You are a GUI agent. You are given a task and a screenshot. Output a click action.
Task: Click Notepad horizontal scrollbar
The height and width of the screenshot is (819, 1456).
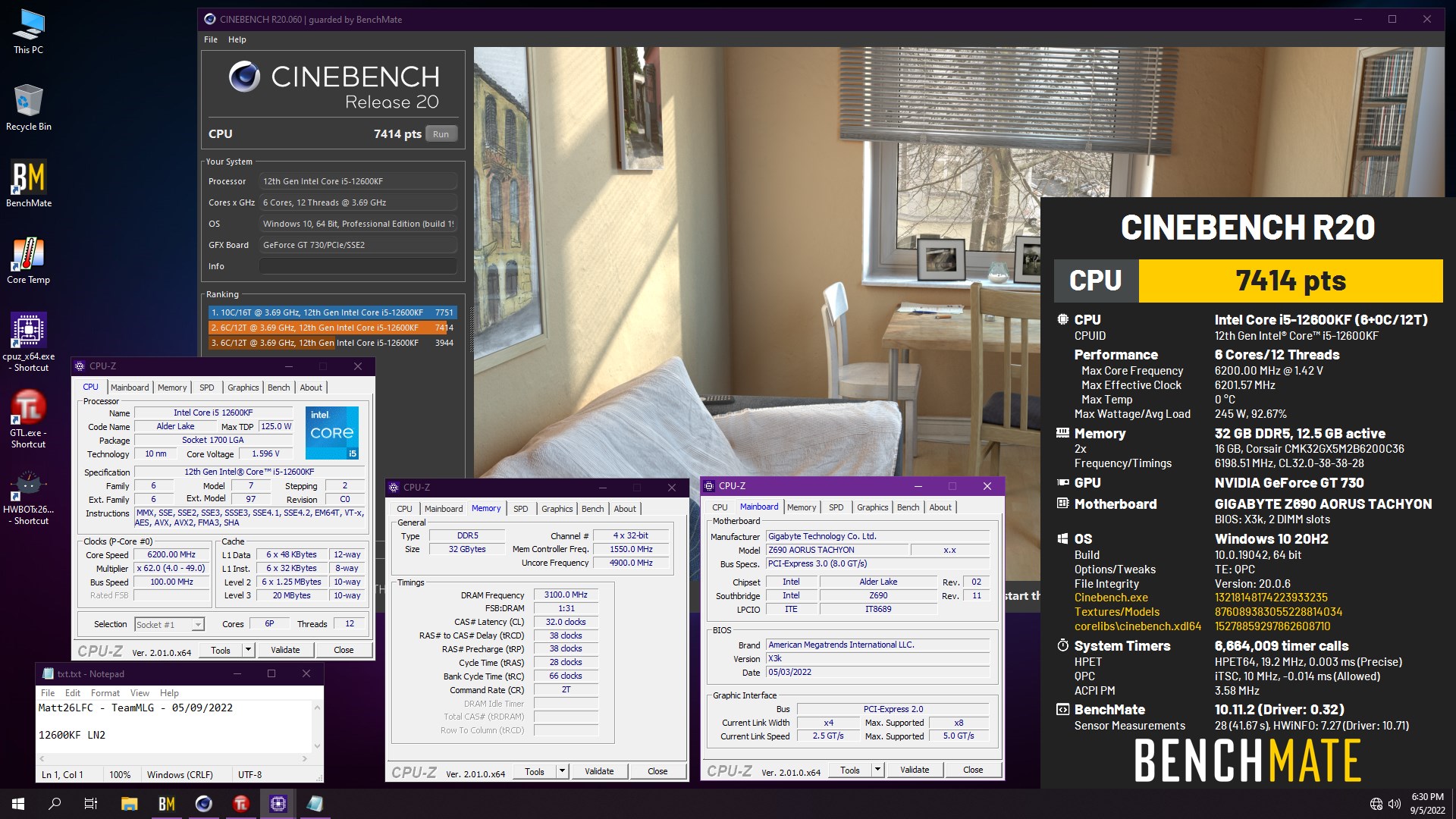tap(174, 758)
